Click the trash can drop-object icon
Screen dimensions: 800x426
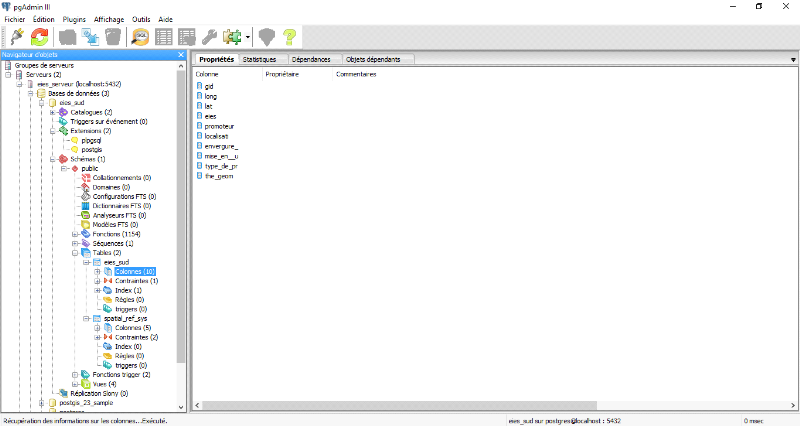113,37
